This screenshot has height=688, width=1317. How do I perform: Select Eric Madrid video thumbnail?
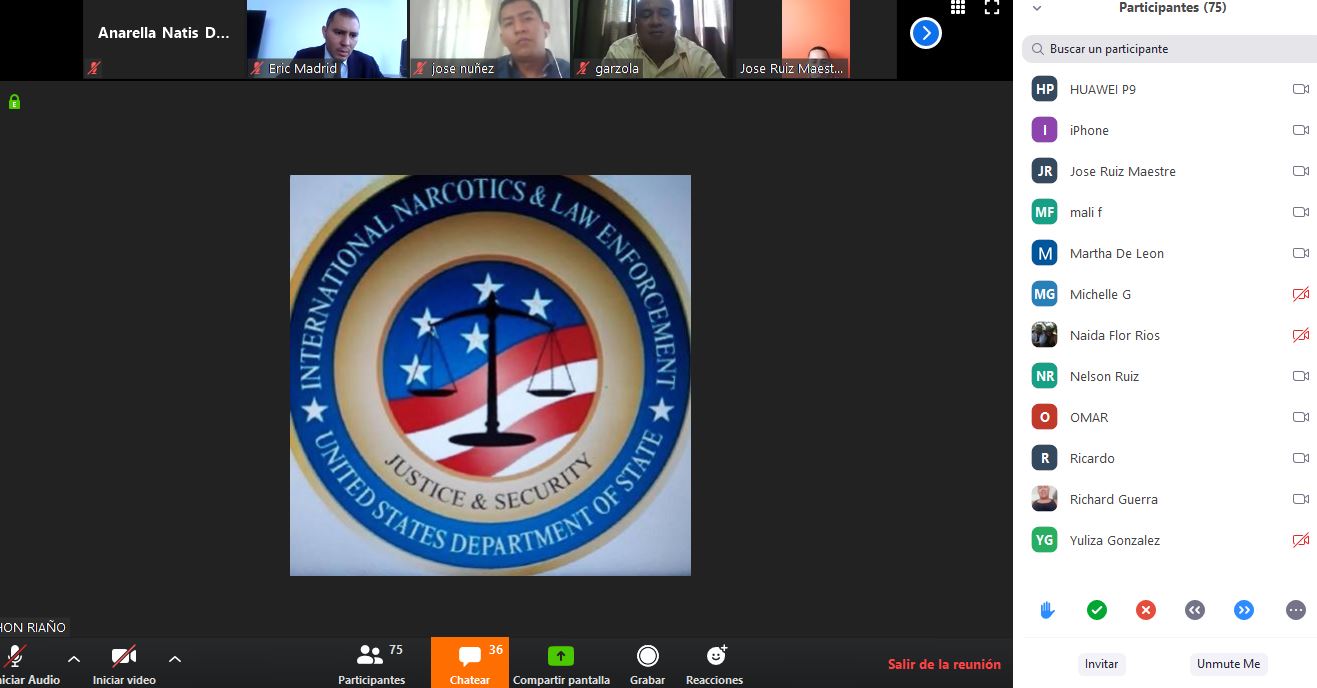click(327, 39)
